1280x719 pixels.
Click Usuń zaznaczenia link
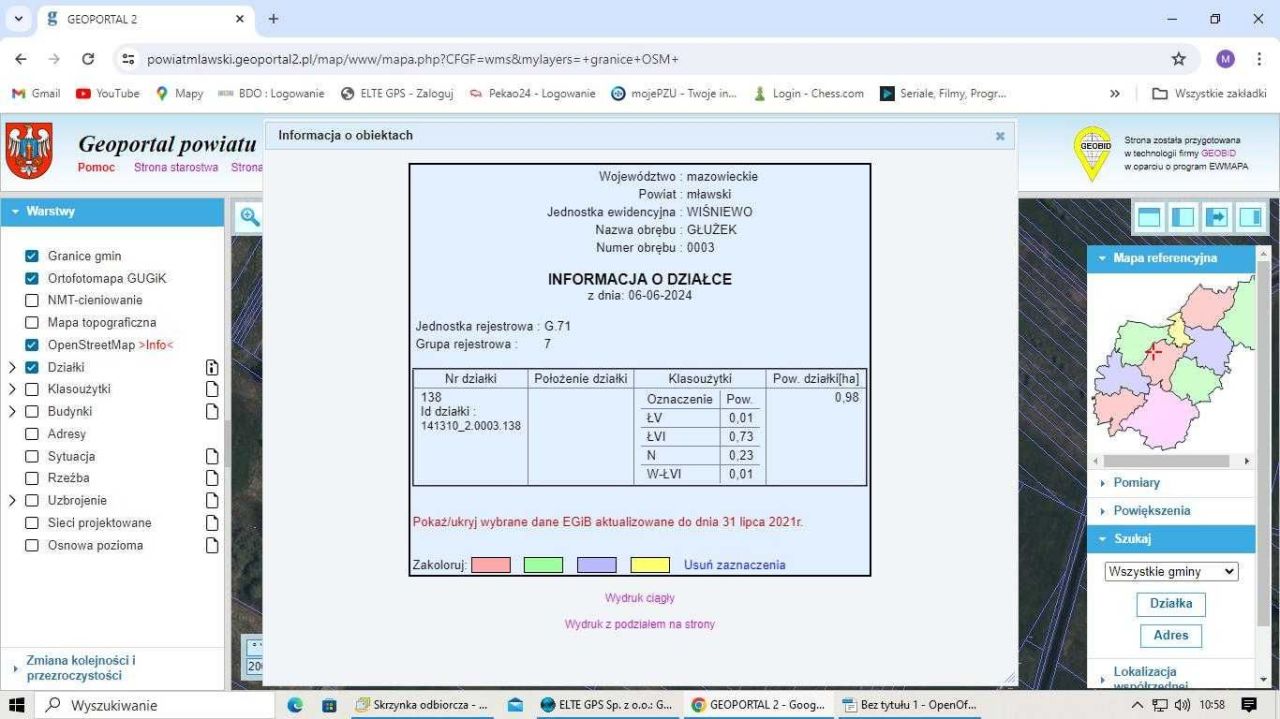[735, 565]
